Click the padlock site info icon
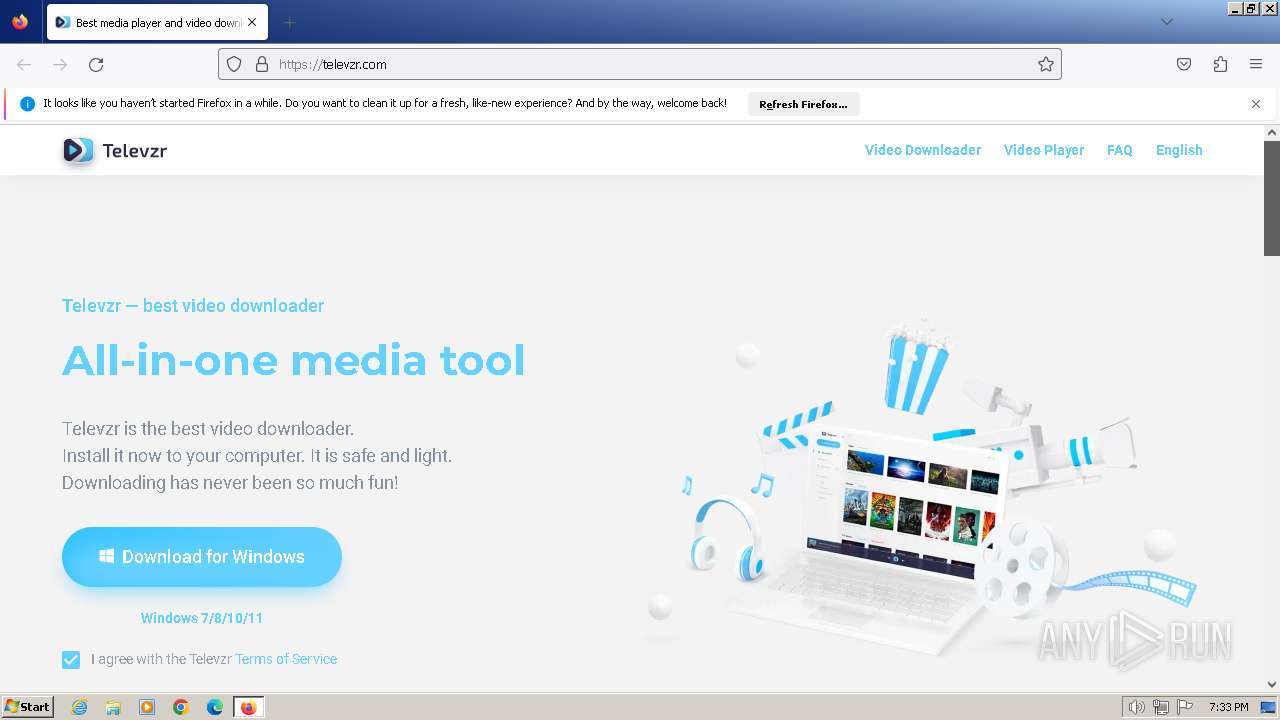Screen dimensions: 1280x720 pyautogui.click(x=262, y=64)
